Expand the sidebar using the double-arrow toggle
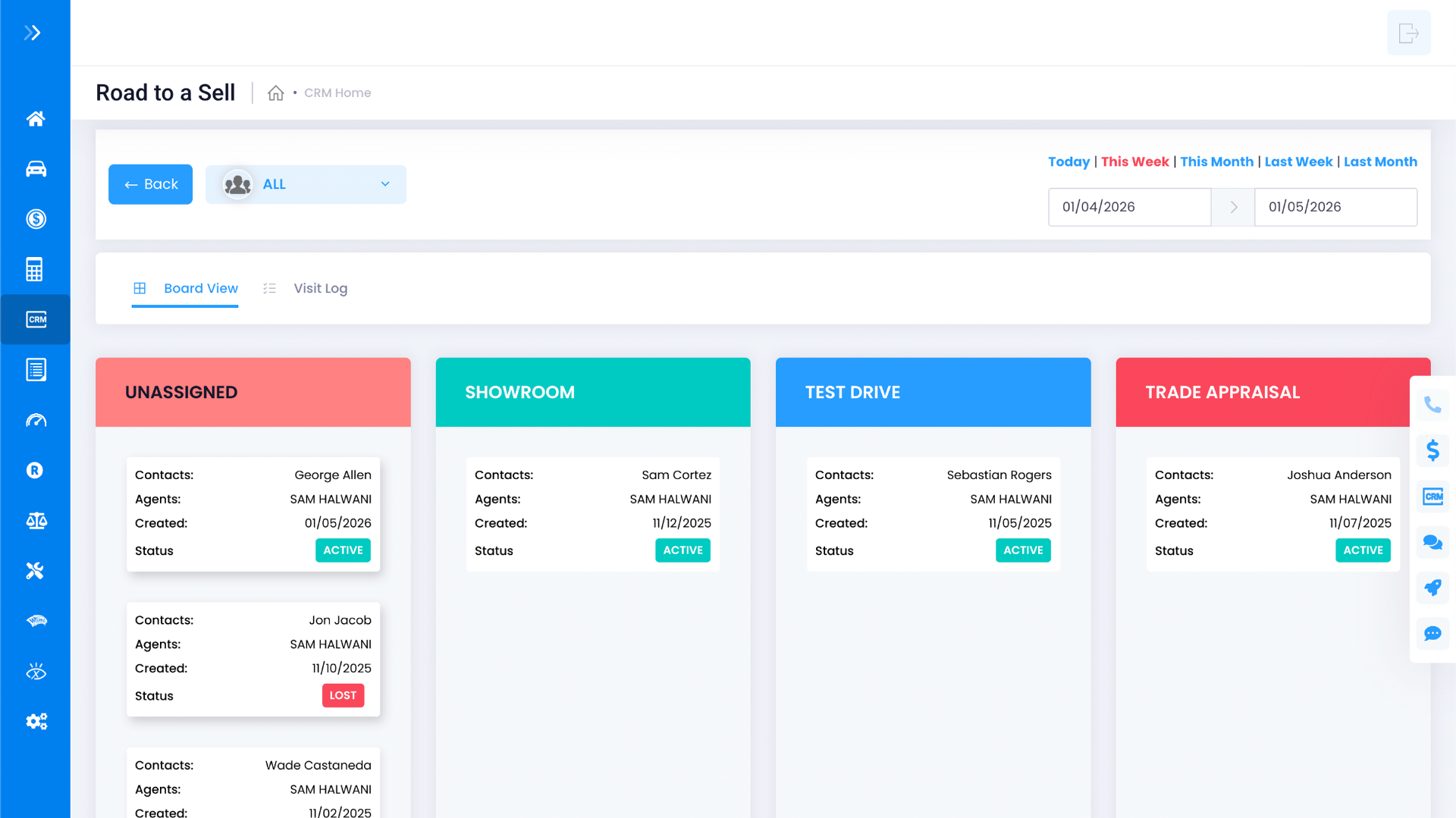 (x=32, y=32)
